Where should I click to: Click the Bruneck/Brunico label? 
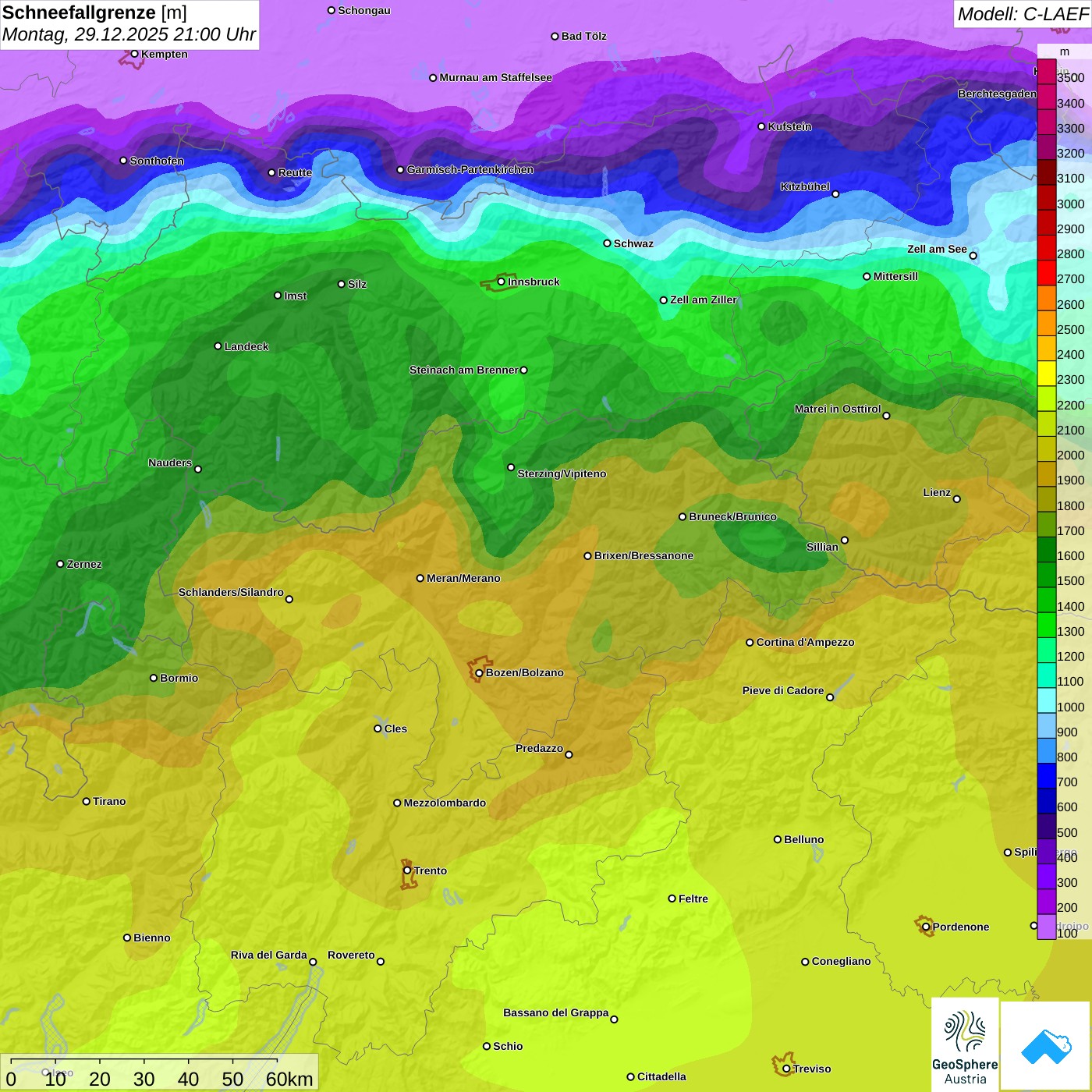point(732,516)
